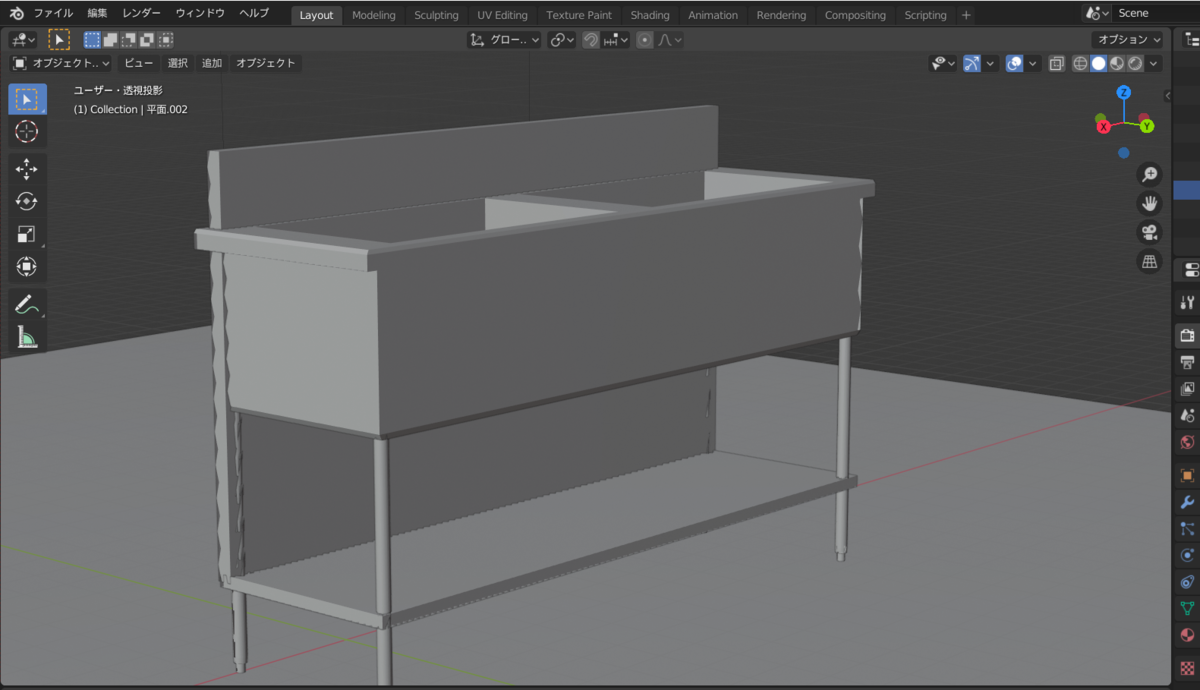Open Particle properties tab icon
The height and width of the screenshot is (690, 1200).
point(1188,529)
